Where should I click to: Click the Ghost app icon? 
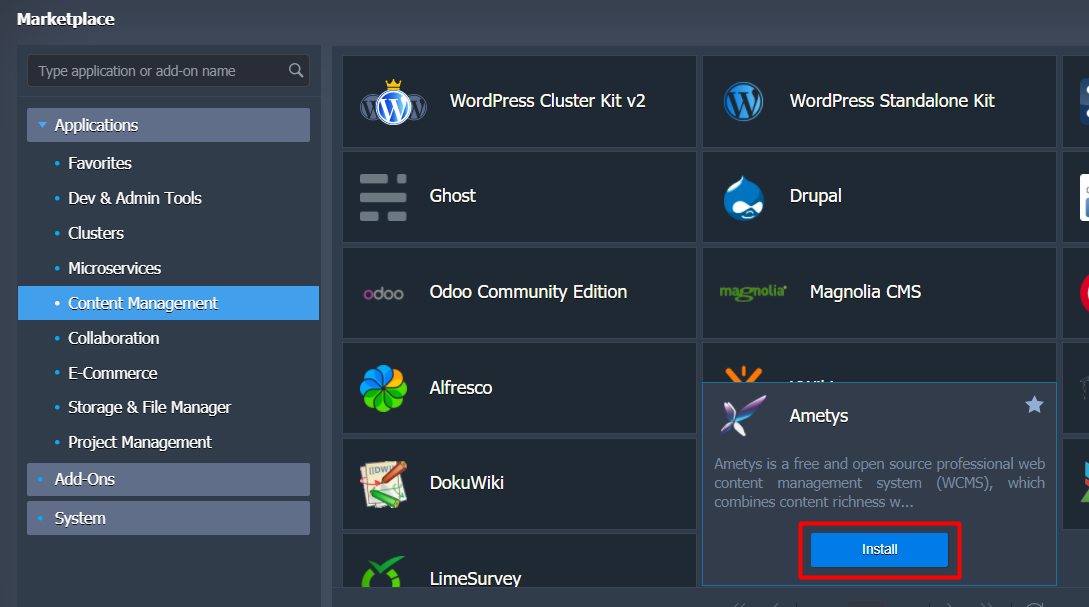click(383, 197)
